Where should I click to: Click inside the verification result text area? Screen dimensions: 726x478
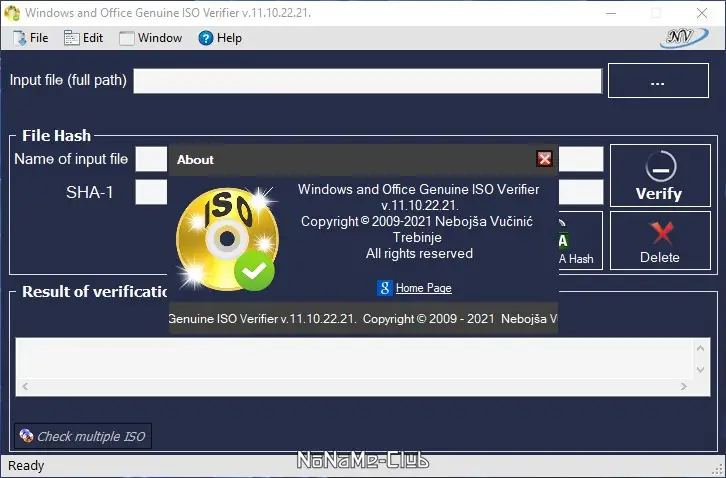pos(354,359)
